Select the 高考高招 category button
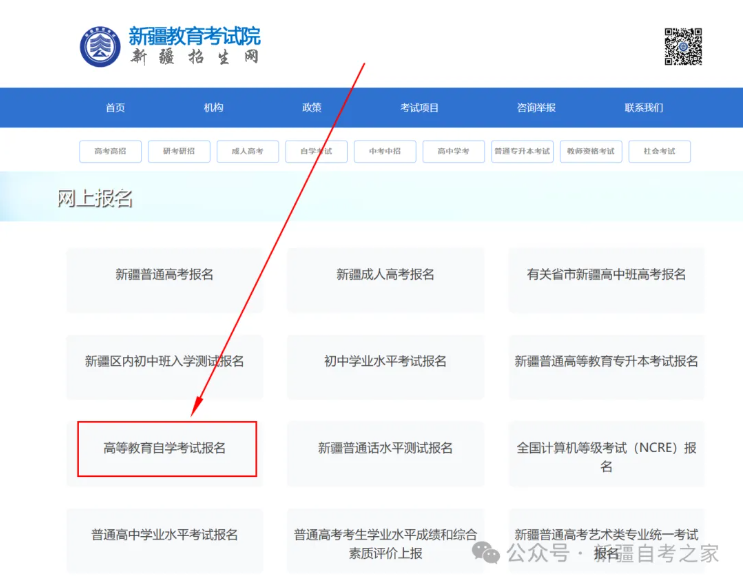750x584 pixels. click(110, 151)
